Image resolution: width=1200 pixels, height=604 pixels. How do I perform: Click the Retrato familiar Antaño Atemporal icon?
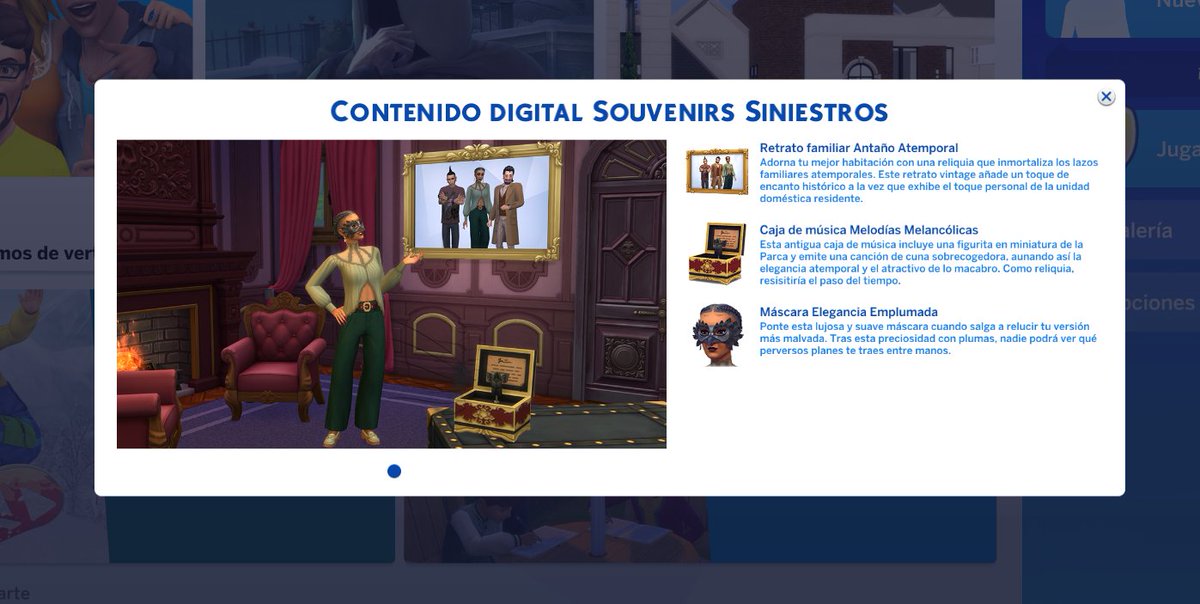click(x=717, y=170)
